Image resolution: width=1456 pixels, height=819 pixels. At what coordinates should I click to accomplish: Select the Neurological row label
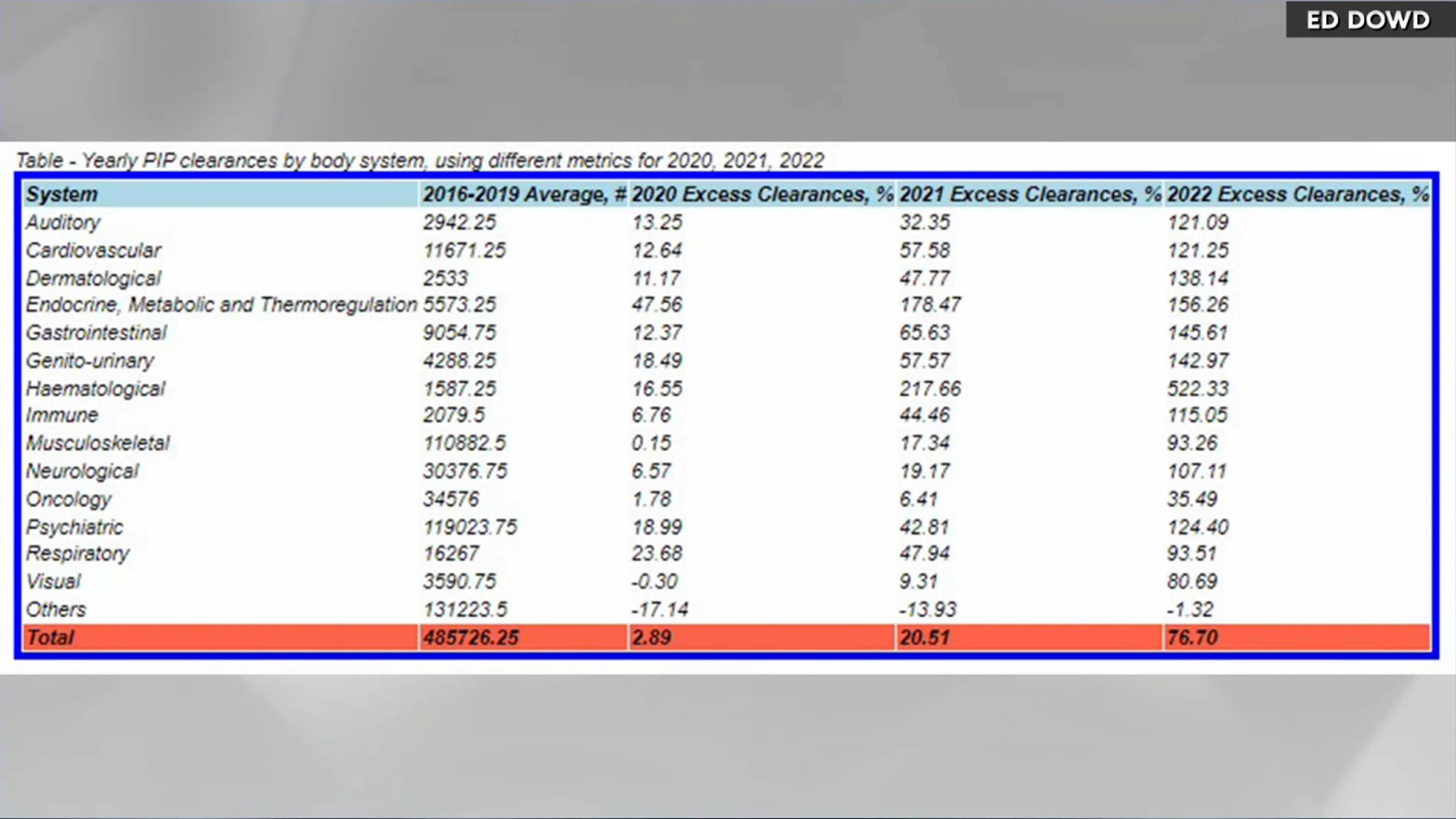tap(82, 472)
